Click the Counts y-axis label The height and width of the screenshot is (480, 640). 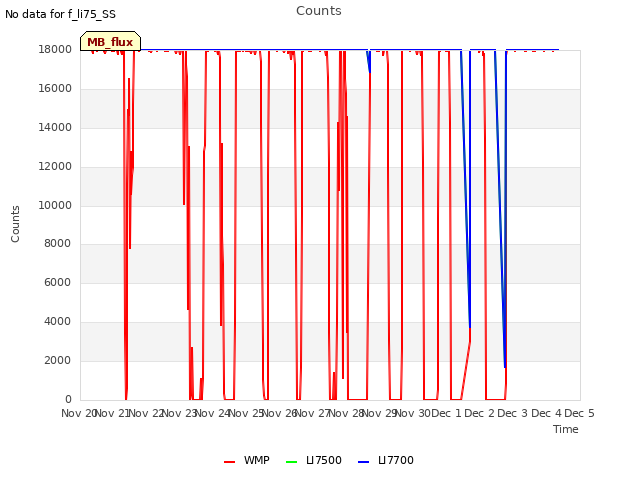click(x=15, y=224)
